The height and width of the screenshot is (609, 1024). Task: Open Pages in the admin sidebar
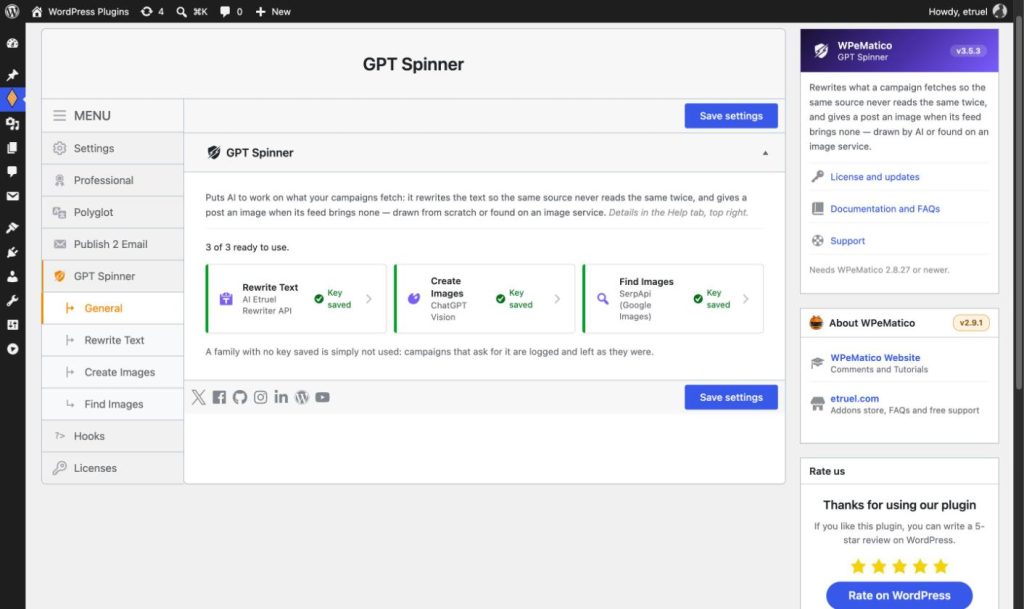click(x=12, y=148)
